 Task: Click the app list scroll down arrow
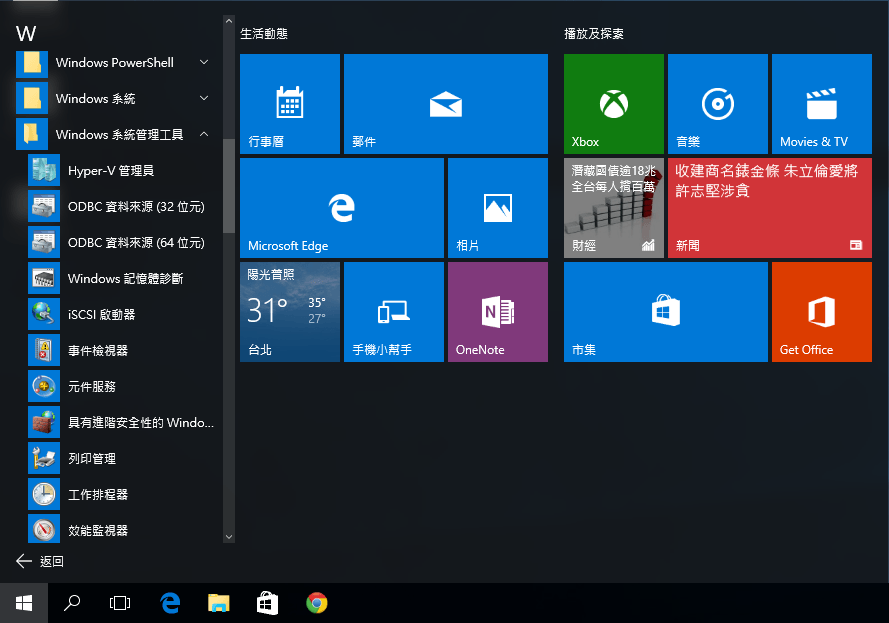pos(229,537)
